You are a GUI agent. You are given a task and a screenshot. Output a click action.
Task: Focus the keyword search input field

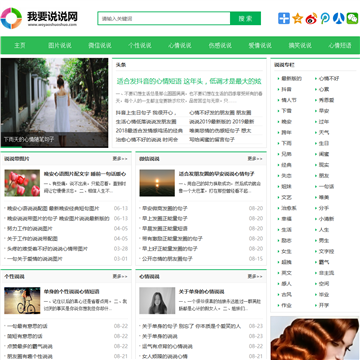[x=164, y=18]
